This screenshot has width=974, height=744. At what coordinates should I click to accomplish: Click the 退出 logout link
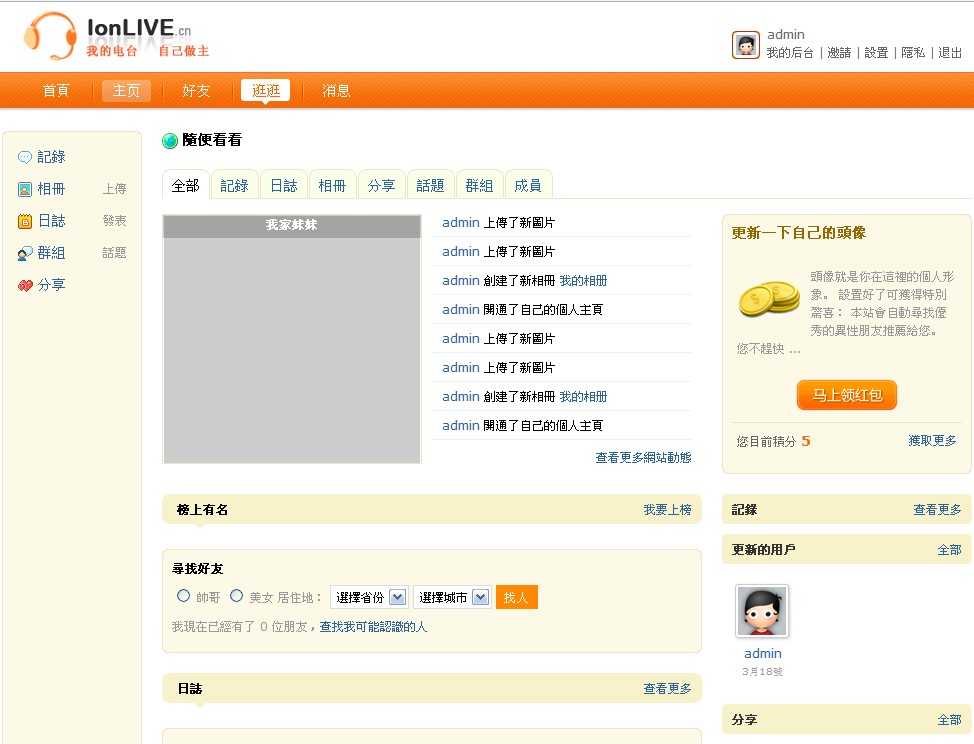click(x=950, y=53)
